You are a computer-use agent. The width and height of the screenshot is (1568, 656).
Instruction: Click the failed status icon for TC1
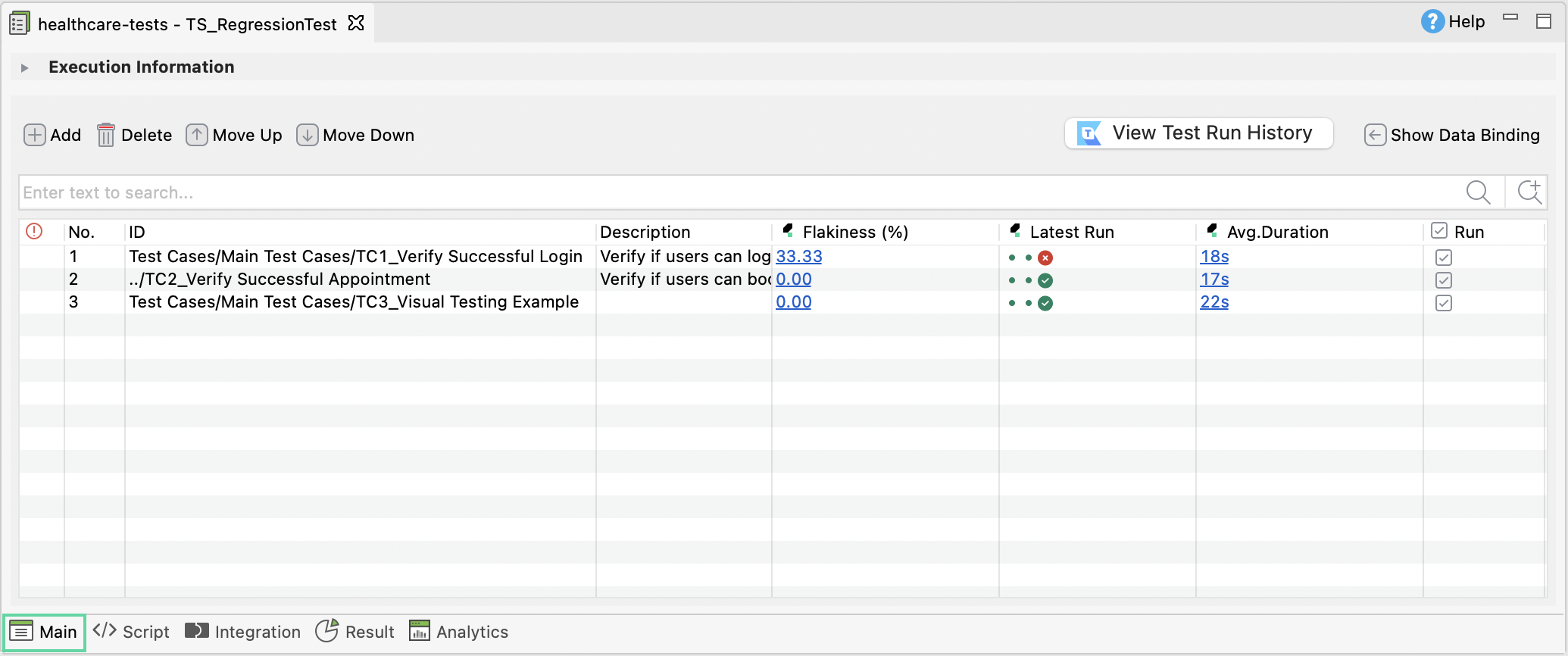tap(1045, 258)
